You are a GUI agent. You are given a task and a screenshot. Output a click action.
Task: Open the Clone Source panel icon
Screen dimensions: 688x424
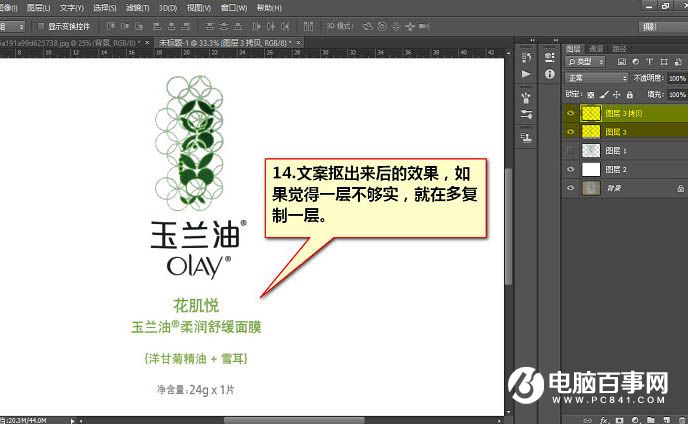click(x=526, y=138)
